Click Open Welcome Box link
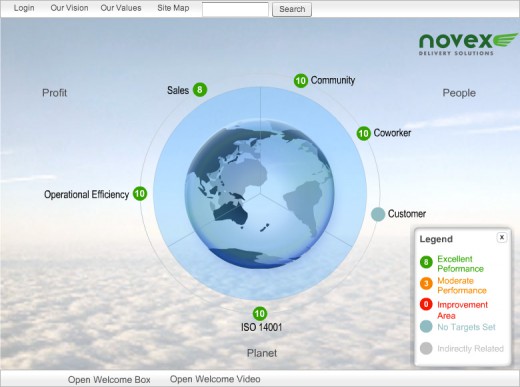The width and height of the screenshot is (520, 387). pyautogui.click(x=109, y=380)
